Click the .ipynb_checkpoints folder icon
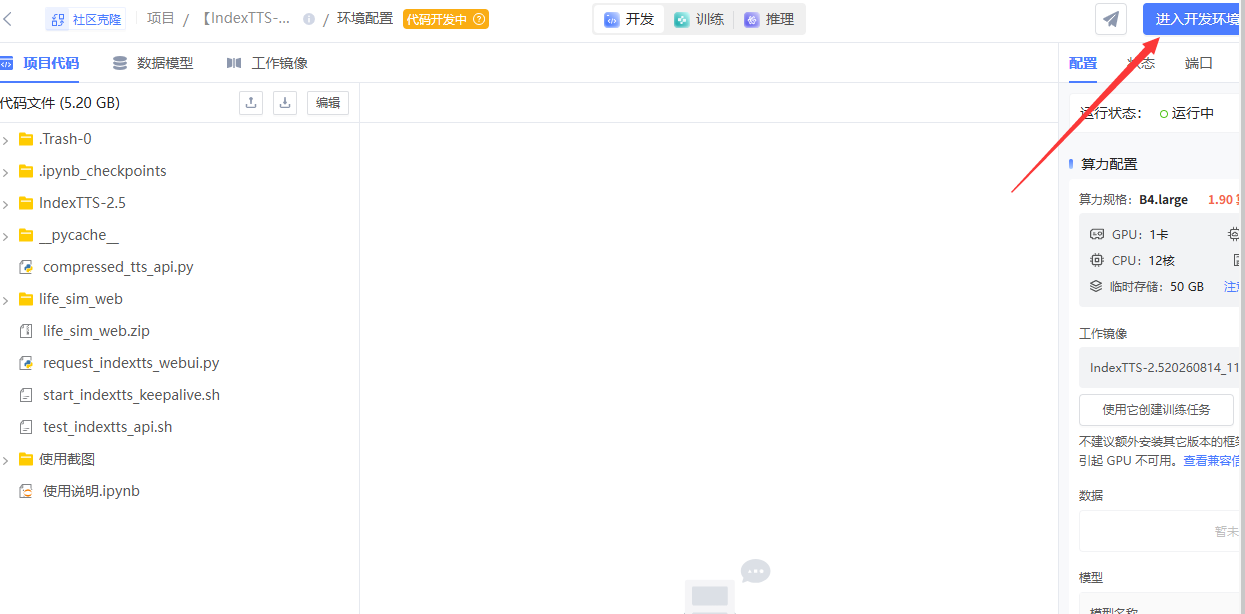The image size is (1245, 614). [x=26, y=171]
